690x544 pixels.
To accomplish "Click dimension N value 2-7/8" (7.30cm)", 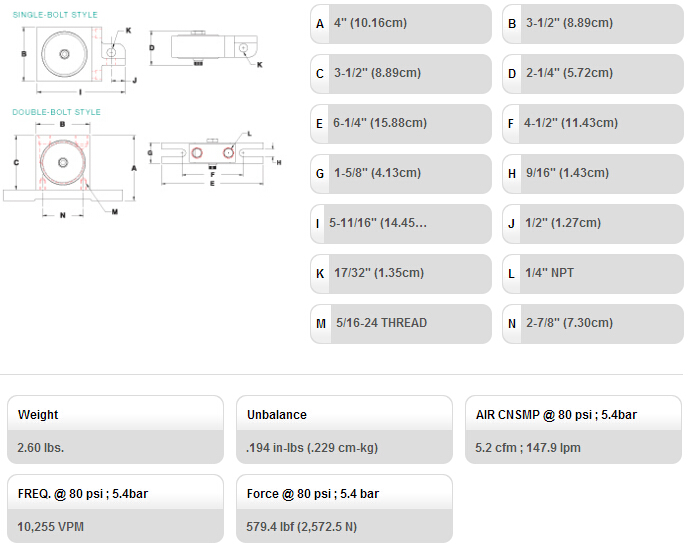I will click(569, 323).
